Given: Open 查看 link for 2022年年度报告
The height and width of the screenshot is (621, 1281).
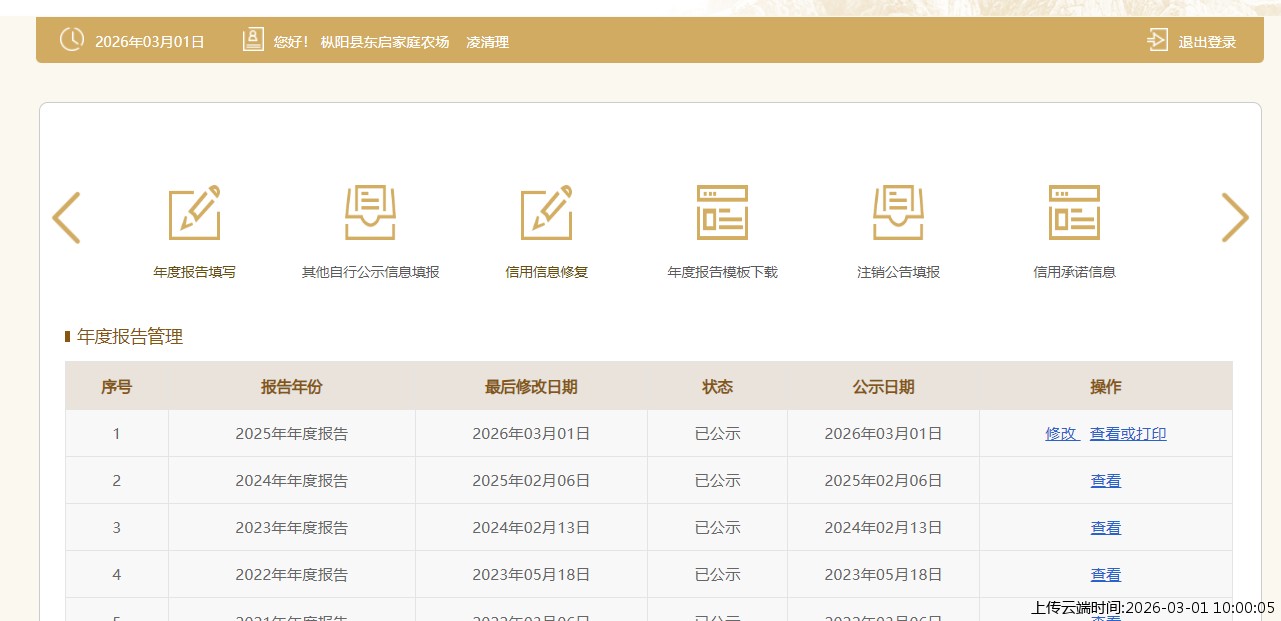Looking at the screenshot, I should (x=1105, y=575).
